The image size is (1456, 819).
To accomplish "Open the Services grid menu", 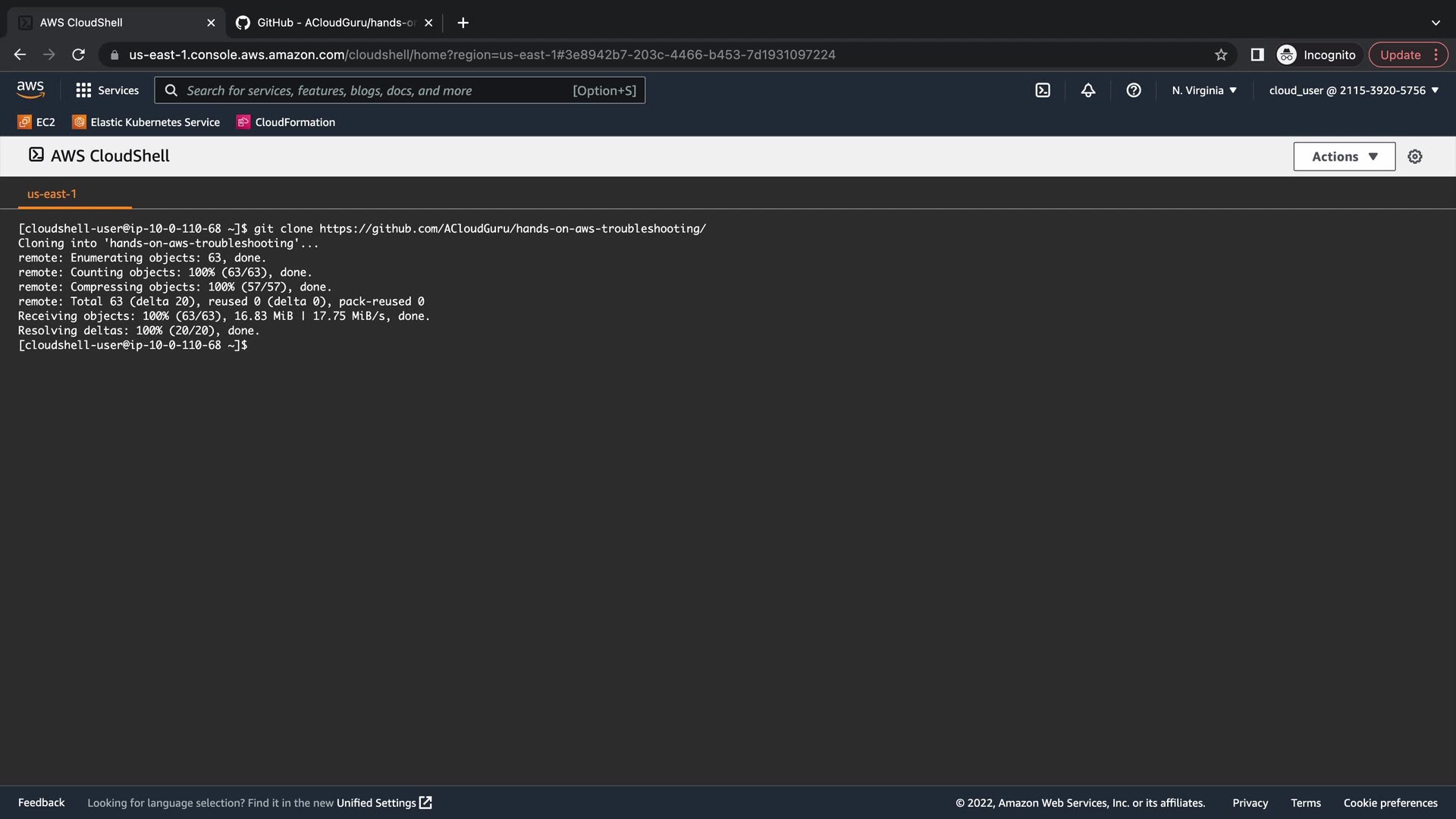I will (x=107, y=90).
